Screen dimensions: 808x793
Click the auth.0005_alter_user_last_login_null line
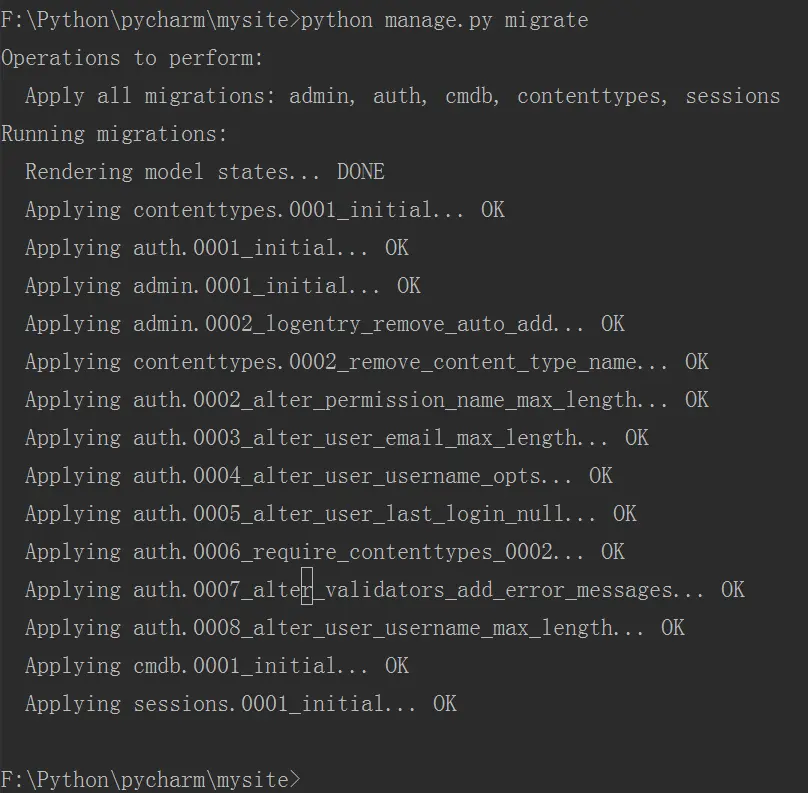331,514
